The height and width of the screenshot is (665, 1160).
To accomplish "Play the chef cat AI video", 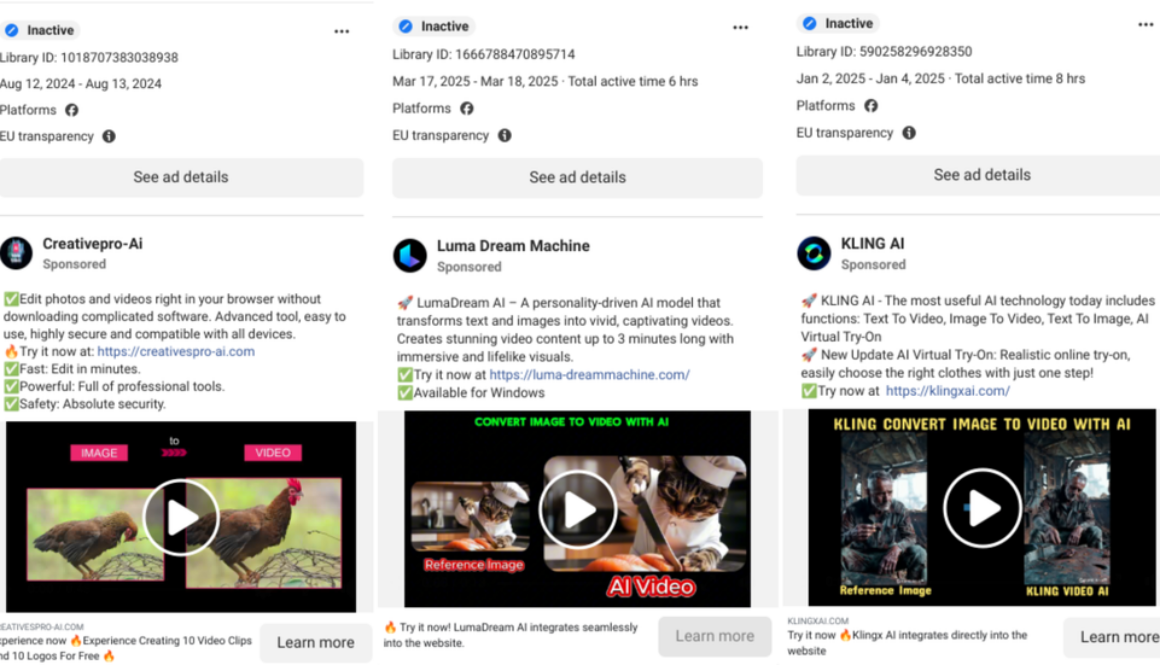I will pos(577,509).
